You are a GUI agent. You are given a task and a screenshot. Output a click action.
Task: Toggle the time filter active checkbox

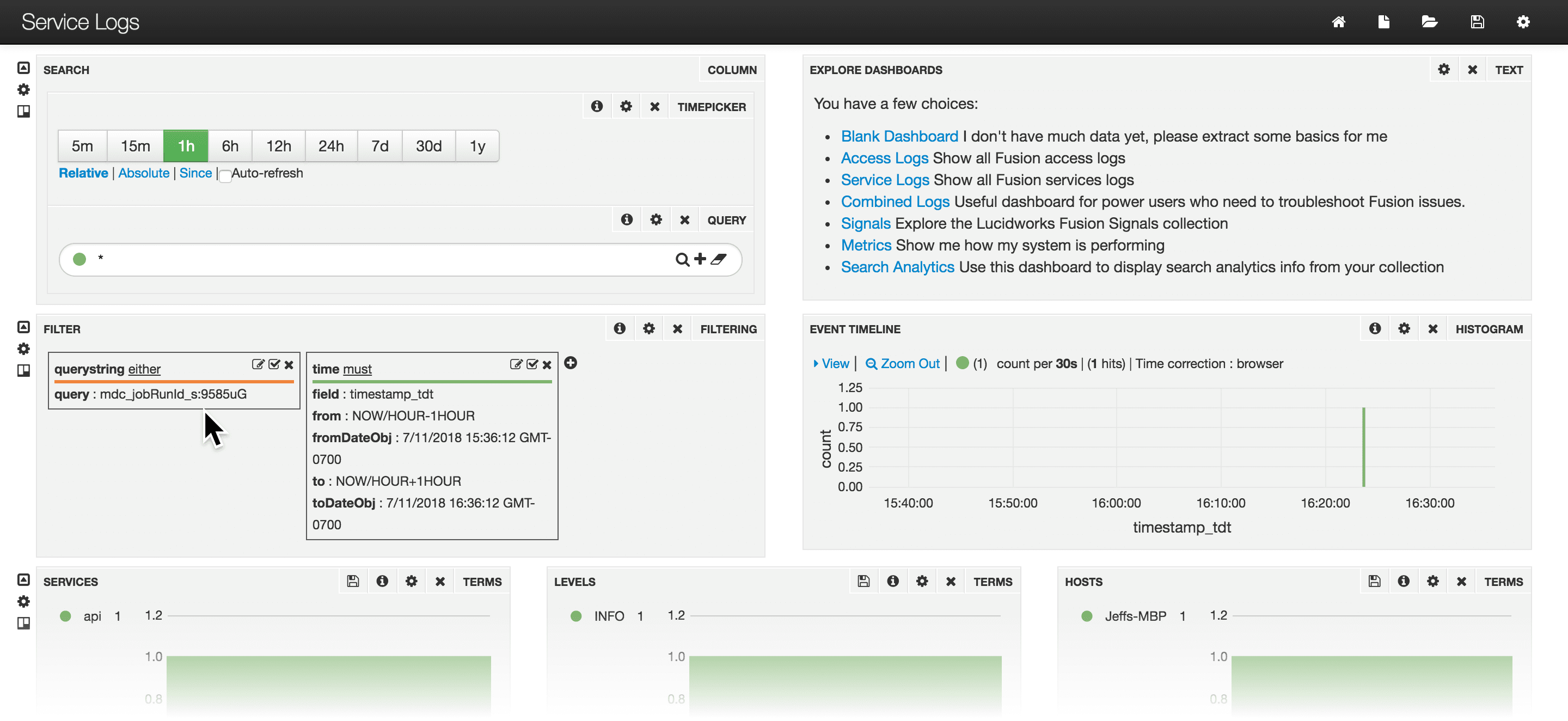coord(532,364)
